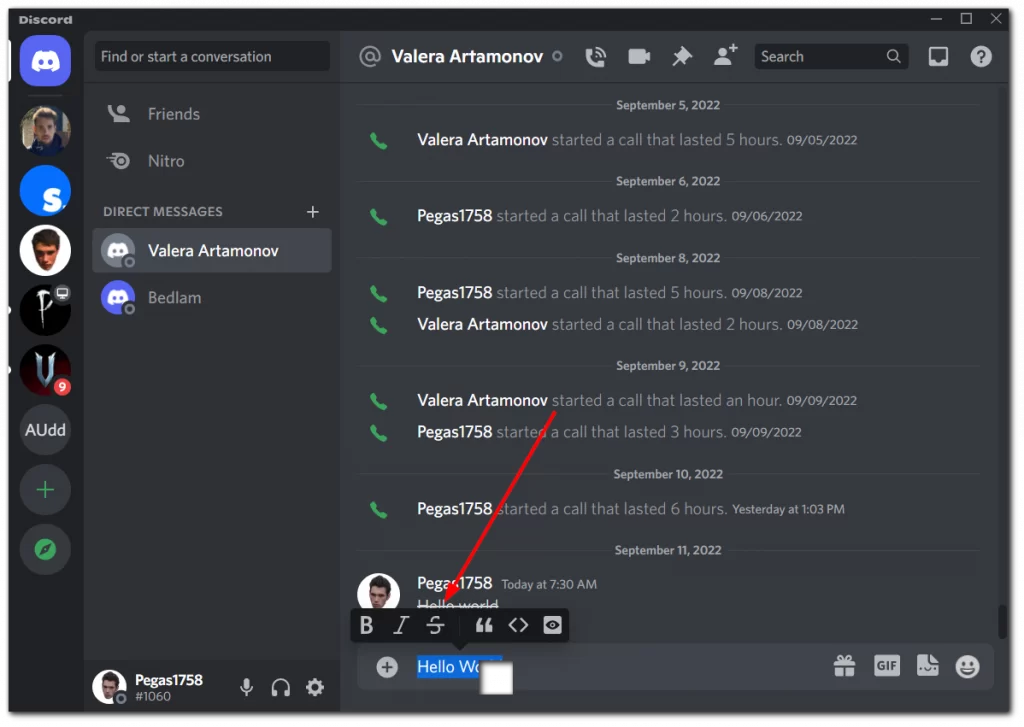Start a voice call with Valera Artamonov
1024x727 pixels.
(x=595, y=57)
